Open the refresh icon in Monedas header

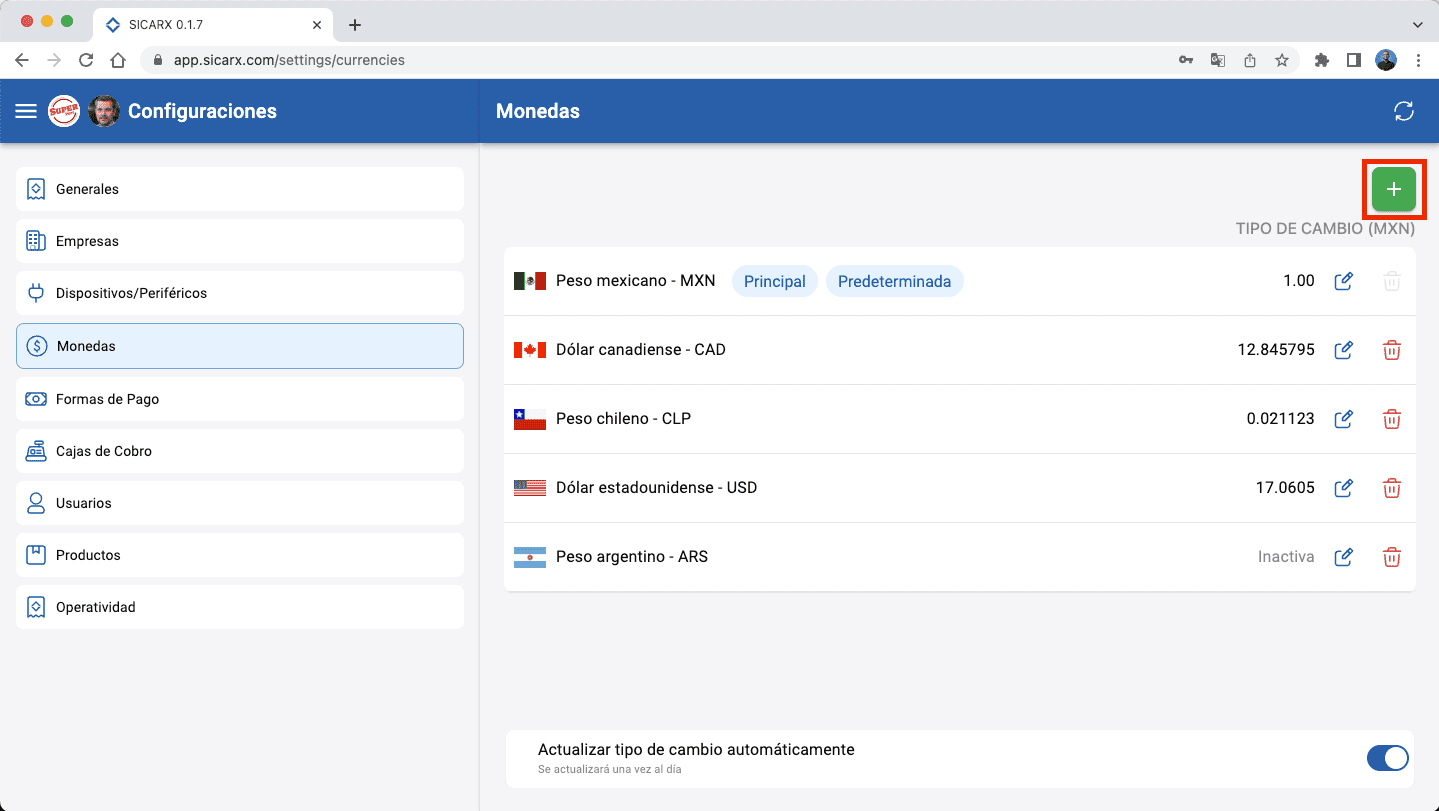[x=1404, y=111]
